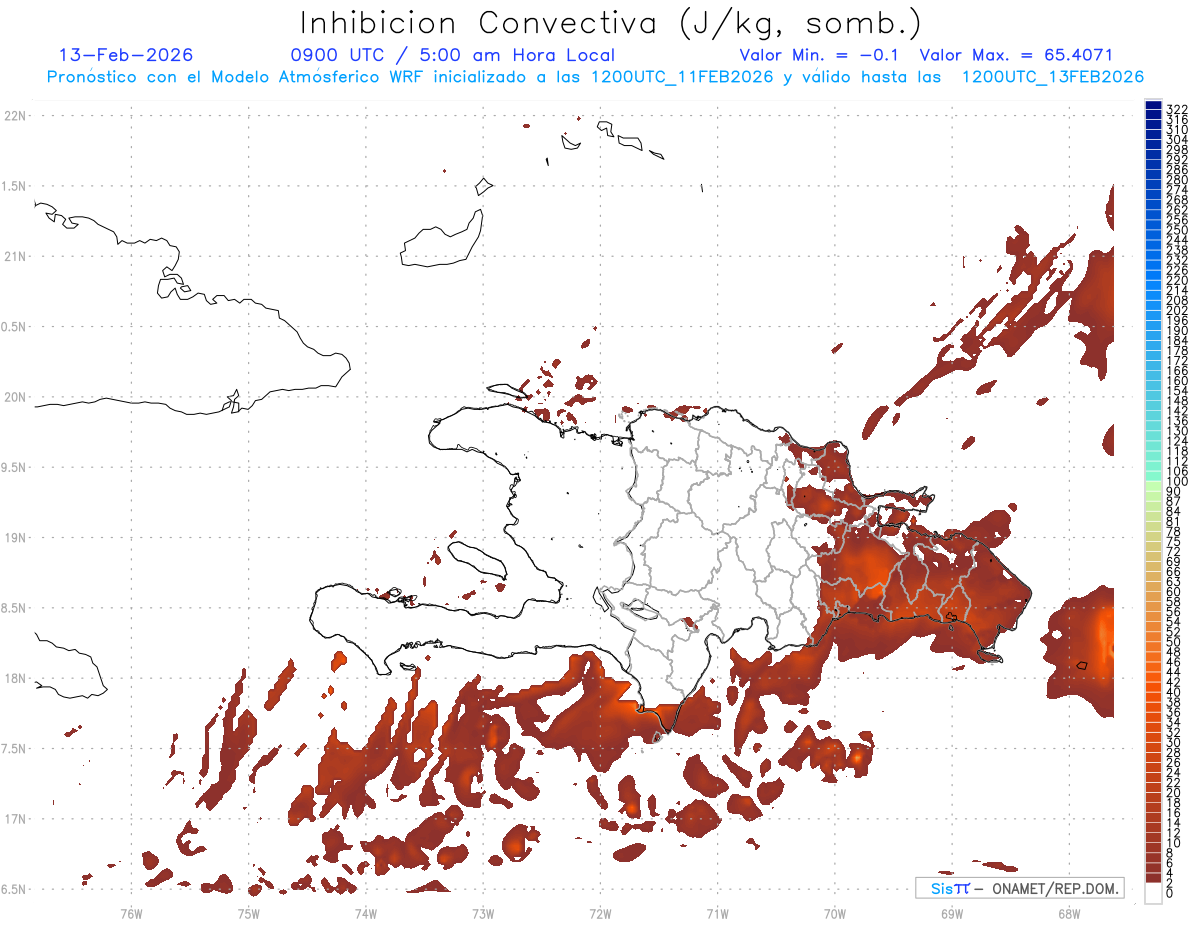Click the "75W" longitude label

point(248,913)
